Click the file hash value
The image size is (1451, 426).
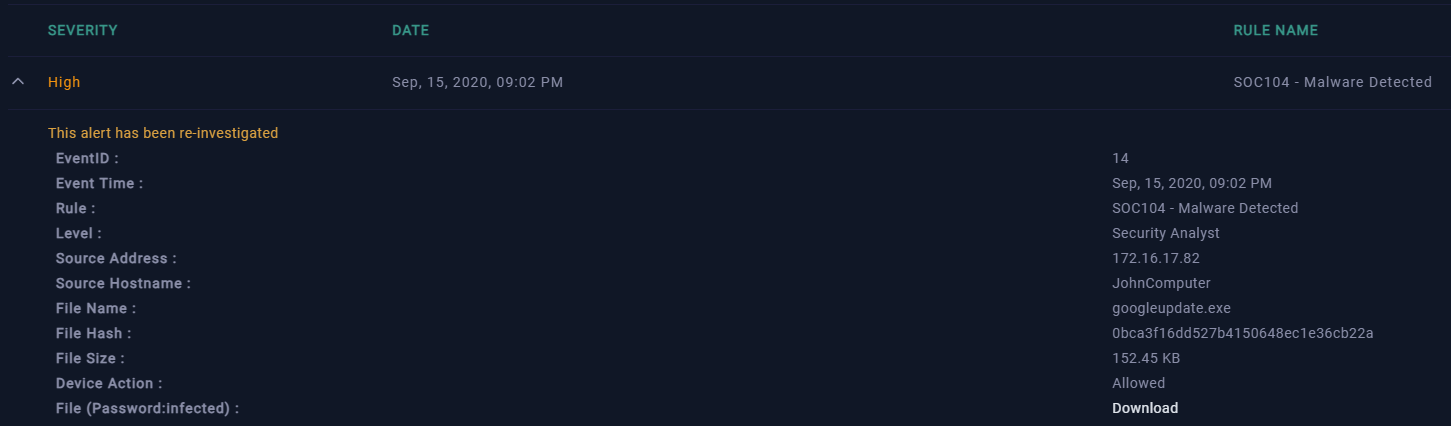1242,333
